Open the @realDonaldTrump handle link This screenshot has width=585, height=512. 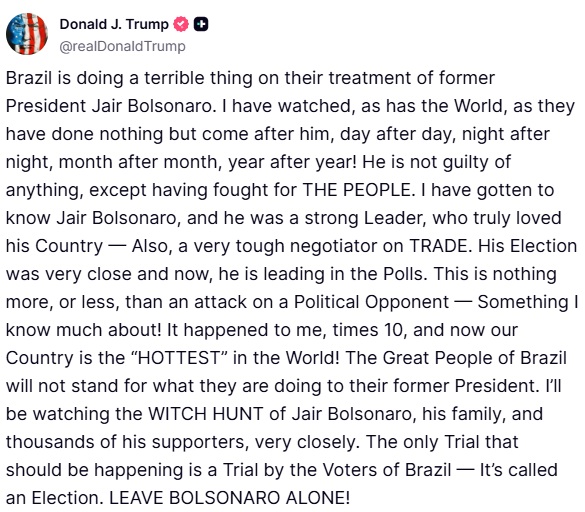click(122, 46)
